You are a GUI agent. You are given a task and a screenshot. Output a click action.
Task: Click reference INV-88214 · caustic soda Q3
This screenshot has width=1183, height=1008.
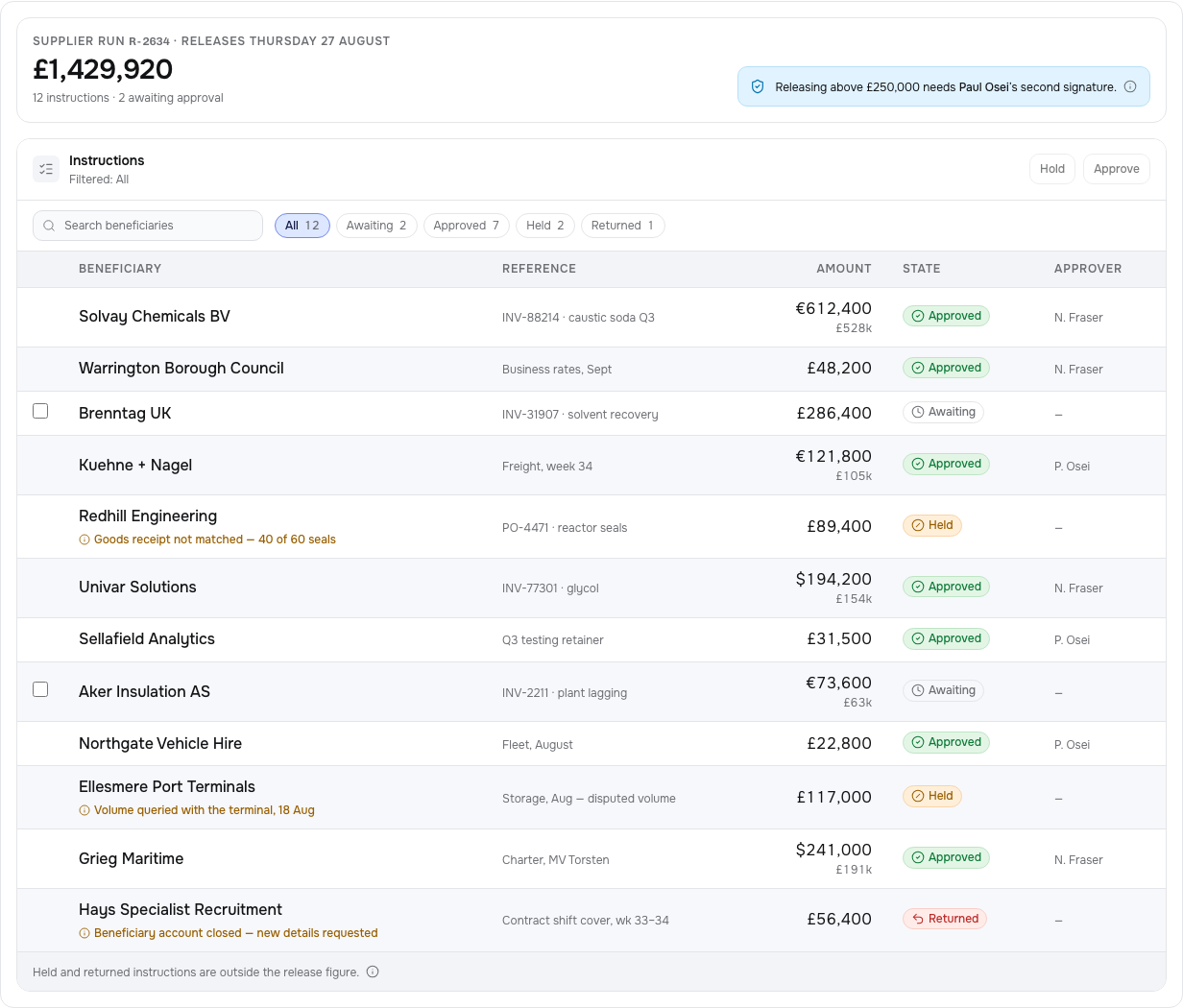(x=578, y=318)
